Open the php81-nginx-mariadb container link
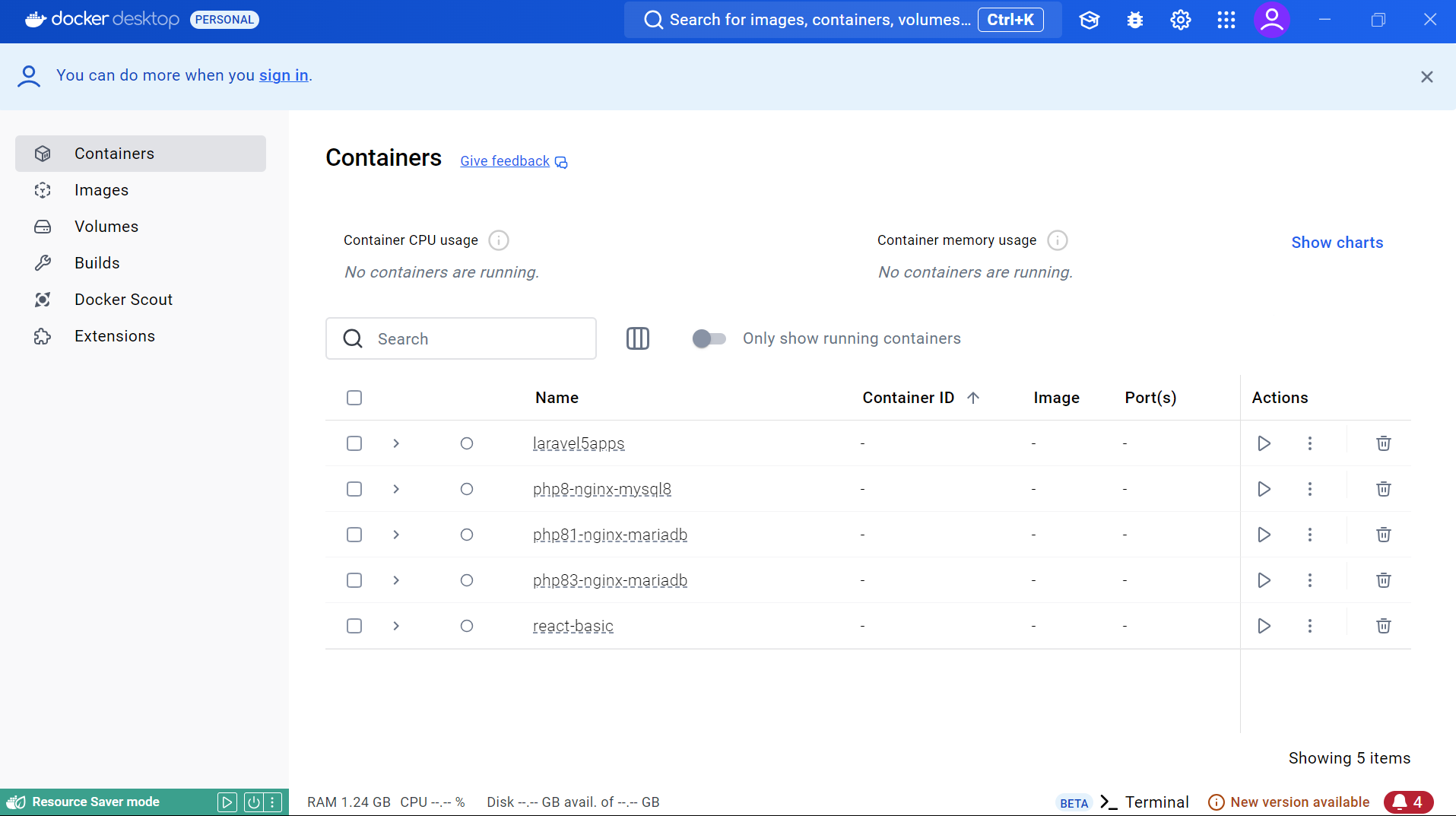Screen dimensions: 1456x816 [610, 535]
